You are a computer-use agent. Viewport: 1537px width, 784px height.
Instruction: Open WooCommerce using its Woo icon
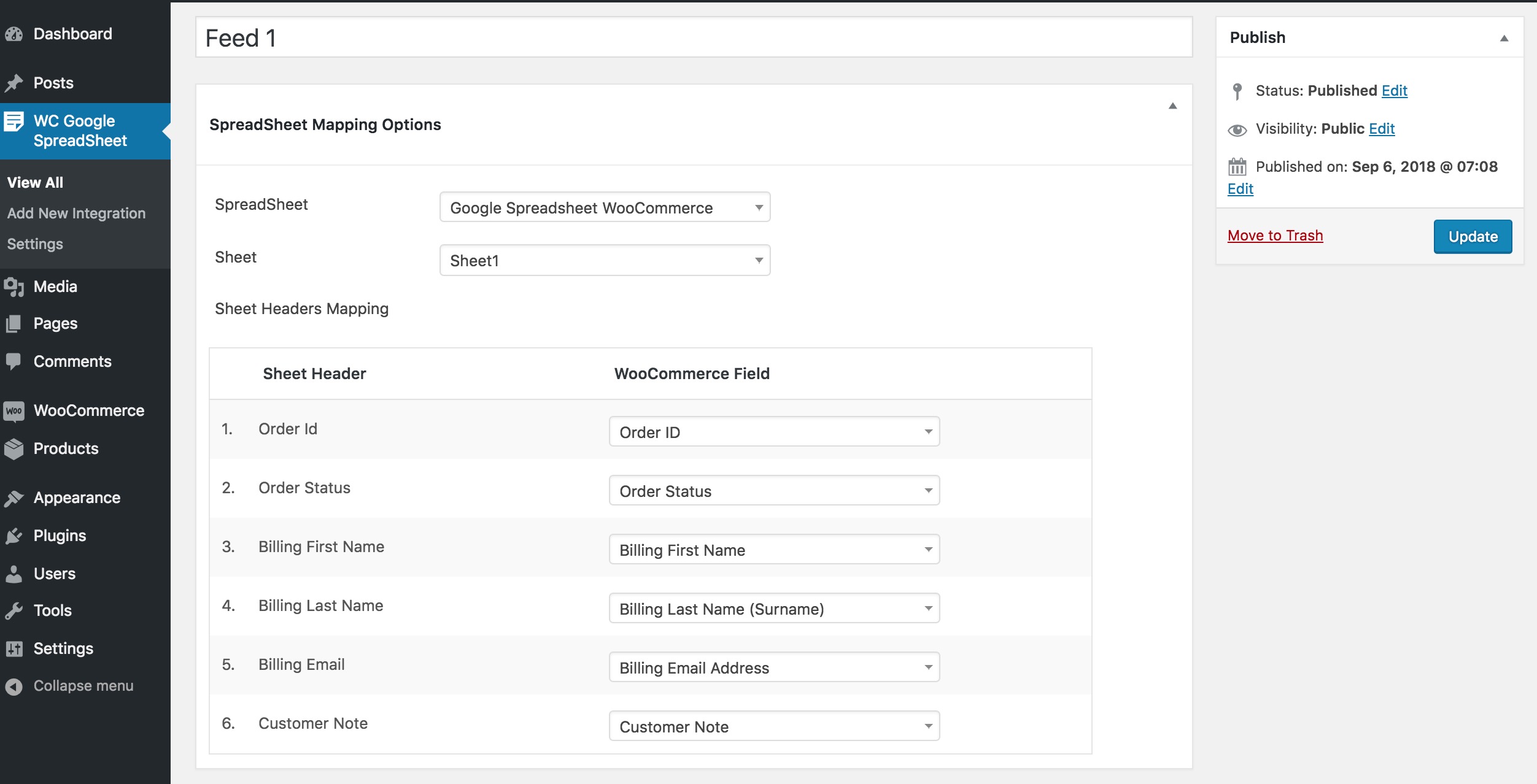pyautogui.click(x=15, y=410)
